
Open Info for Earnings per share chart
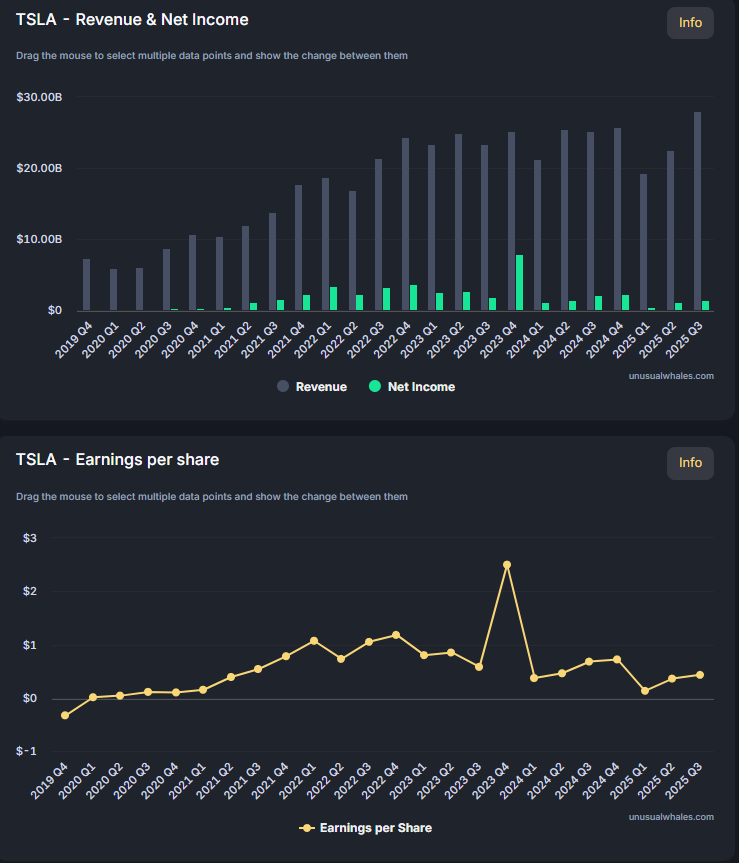pyautogui.click(x=690, y=462)
